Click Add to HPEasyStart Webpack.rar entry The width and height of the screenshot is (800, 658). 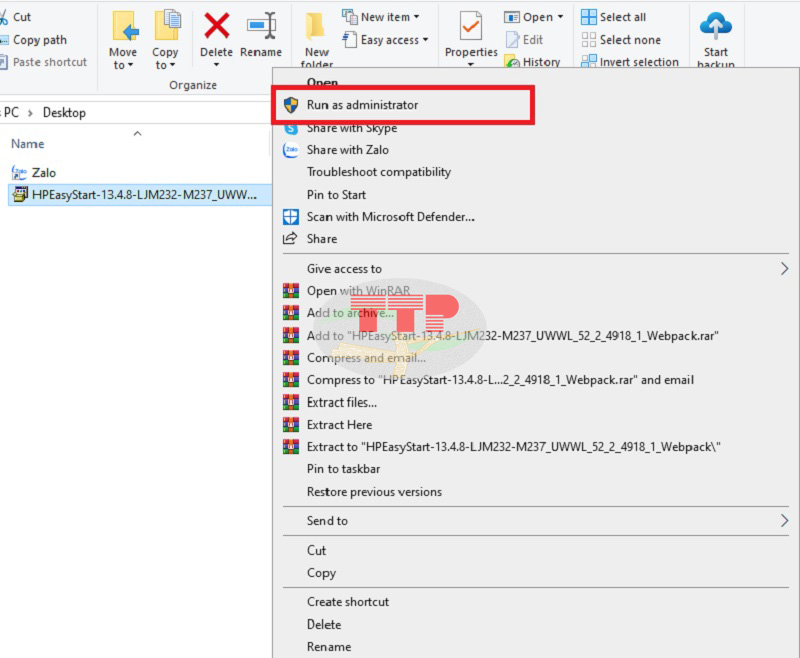click(512, 336)
